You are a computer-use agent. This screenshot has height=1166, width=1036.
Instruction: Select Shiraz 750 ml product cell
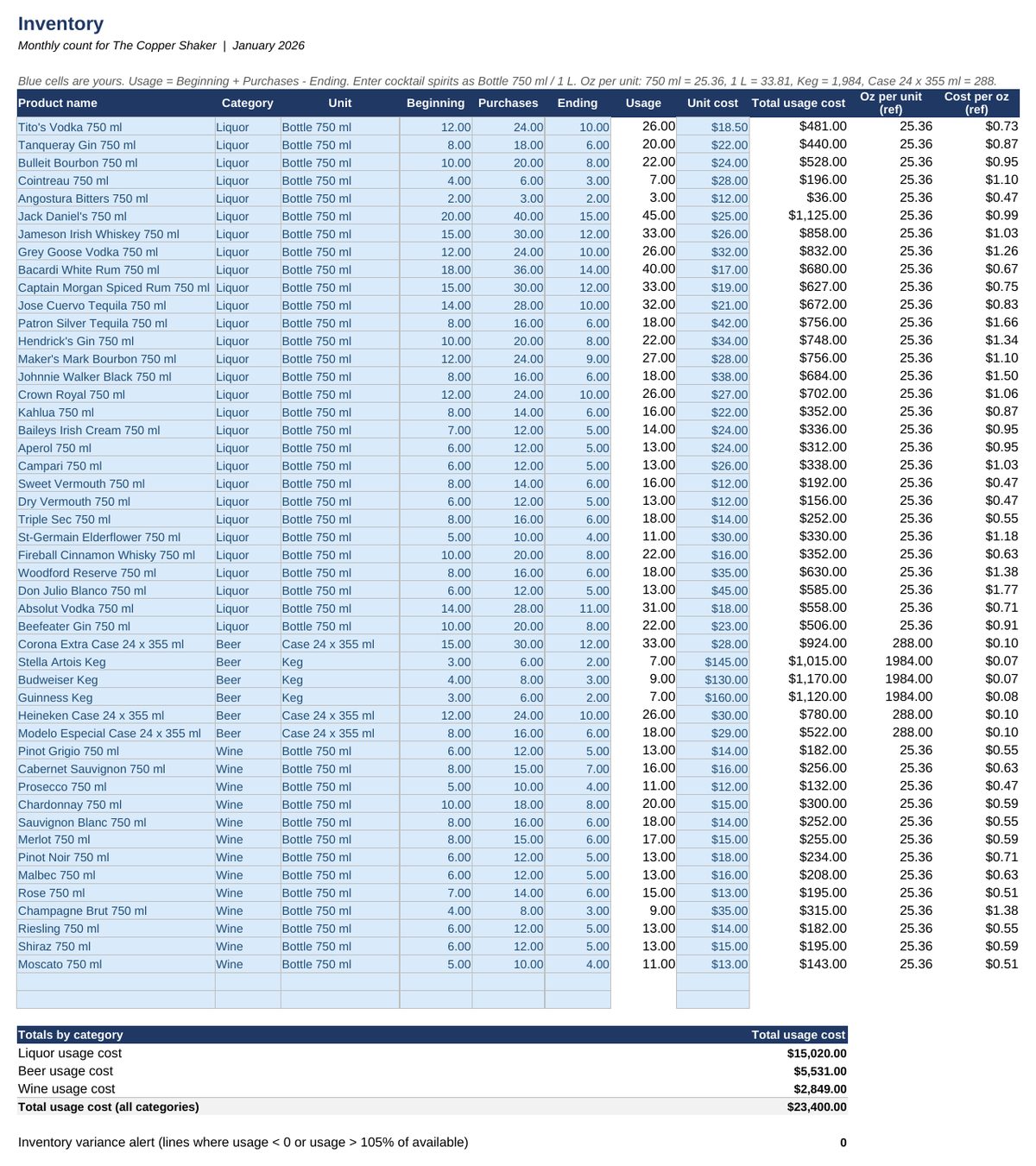click(x=116, y=947)
